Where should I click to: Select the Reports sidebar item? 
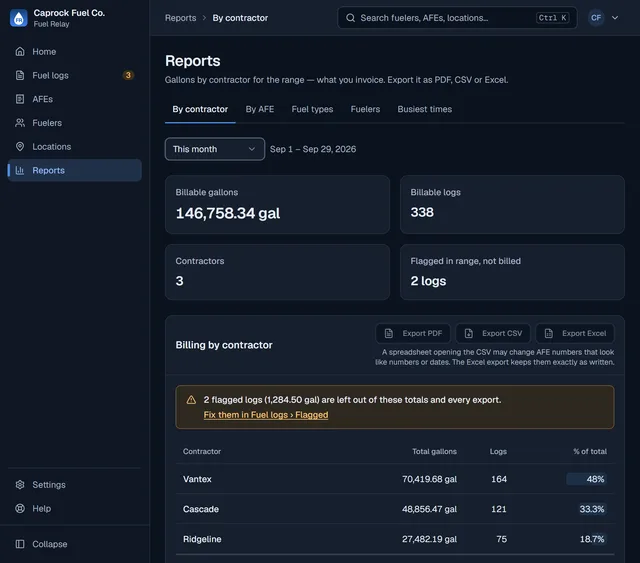pos(74,170)
